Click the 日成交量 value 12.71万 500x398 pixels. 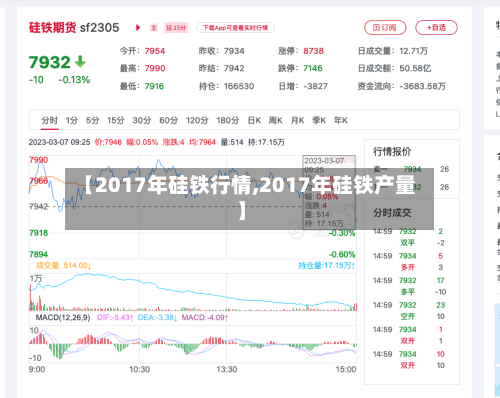[413, 51]
